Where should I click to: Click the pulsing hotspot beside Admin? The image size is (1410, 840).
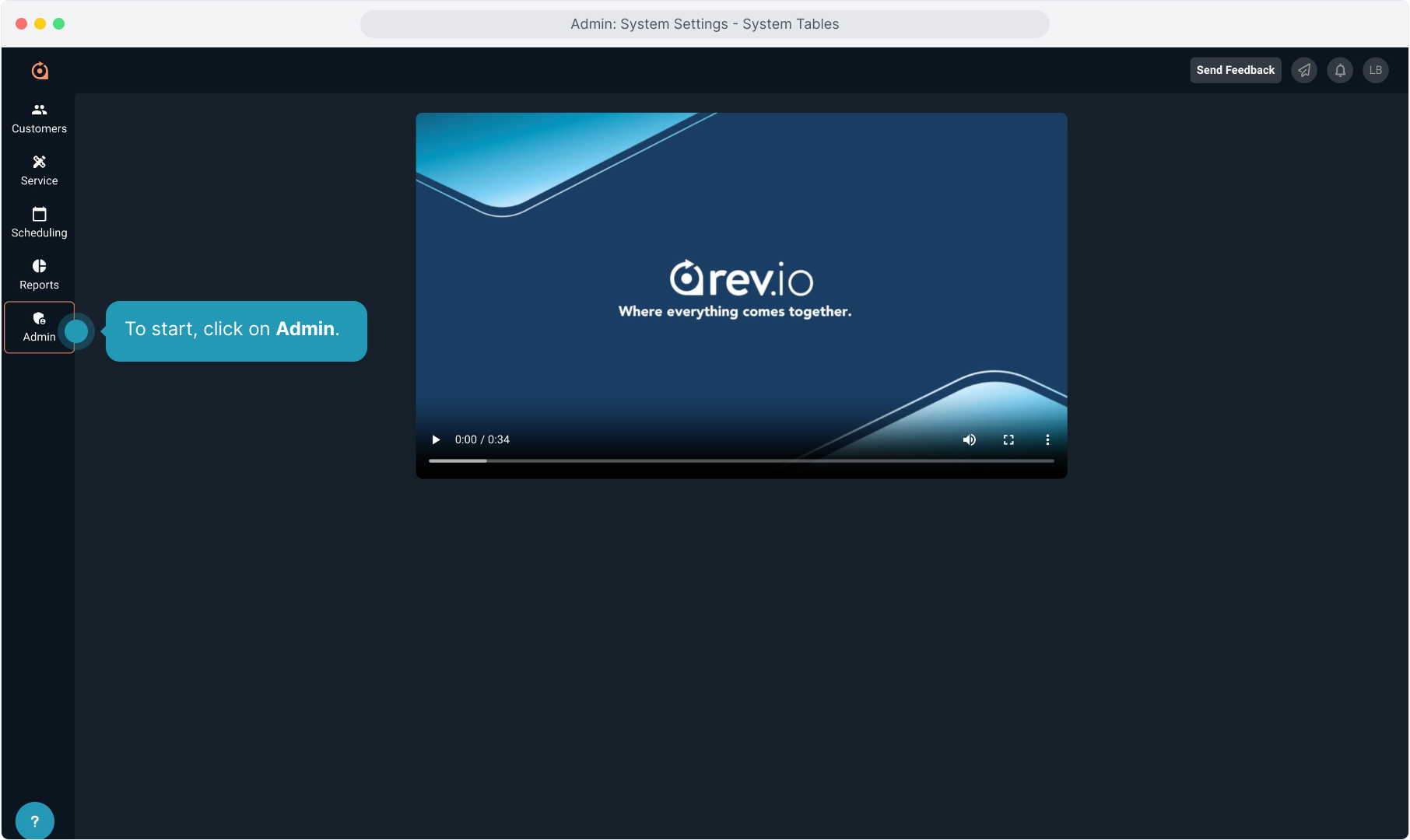(x=76, y=331)
